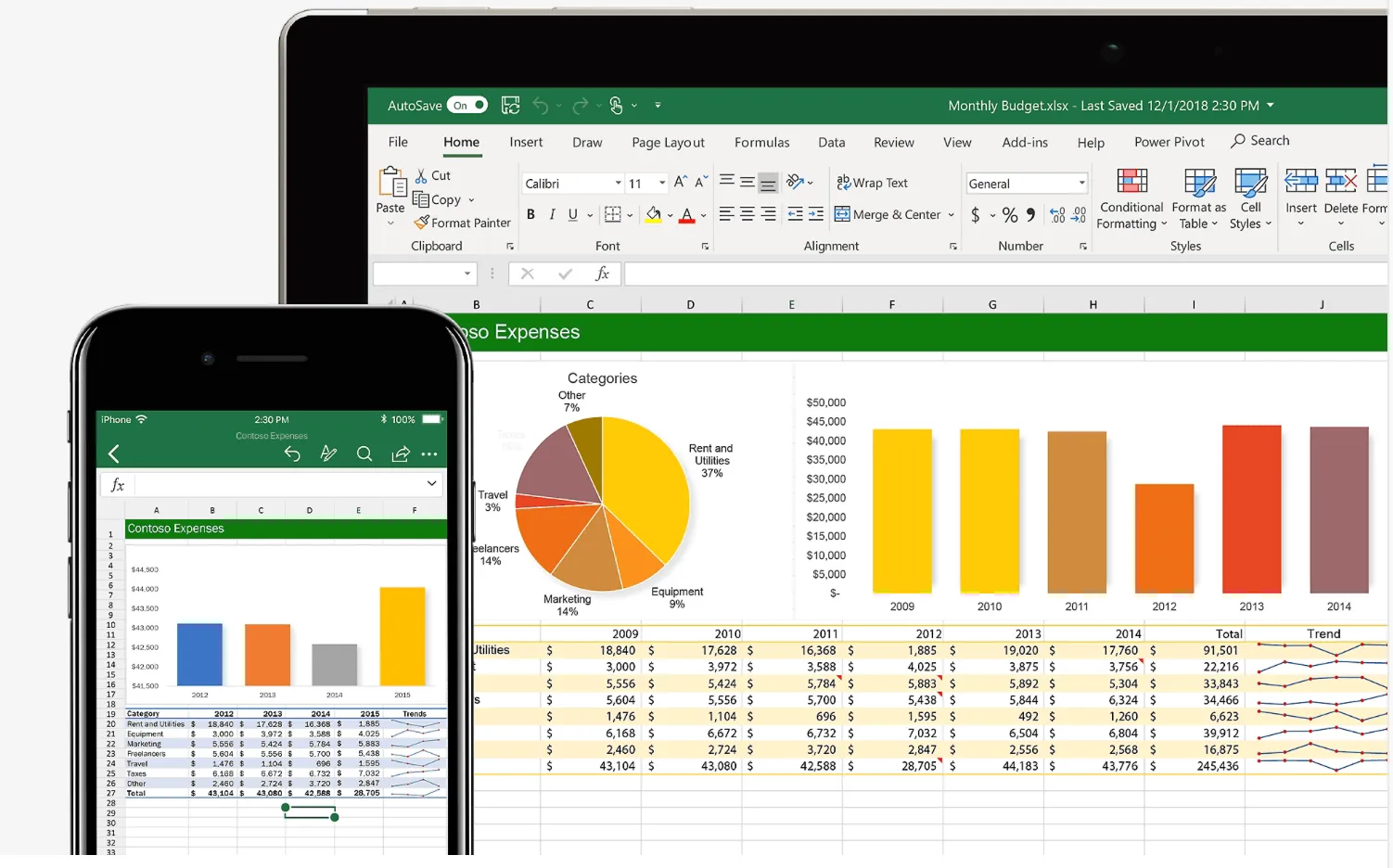This screenshot has height=868, width=1393.
Task: Switch to the Power Pivot tab
Action: tap(1169, 142)
